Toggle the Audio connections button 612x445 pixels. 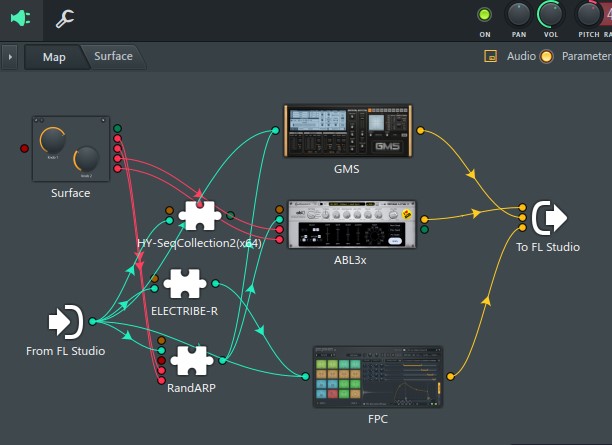546,57
